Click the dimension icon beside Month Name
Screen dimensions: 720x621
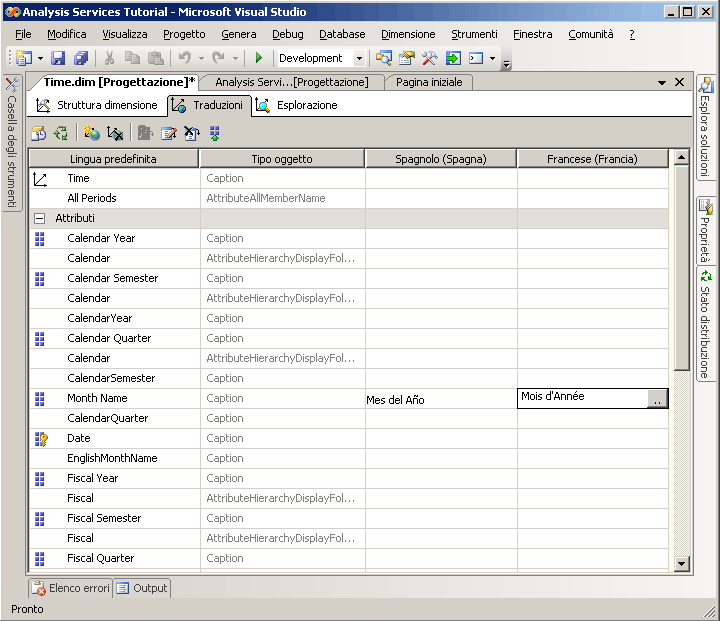click(40, 398)
